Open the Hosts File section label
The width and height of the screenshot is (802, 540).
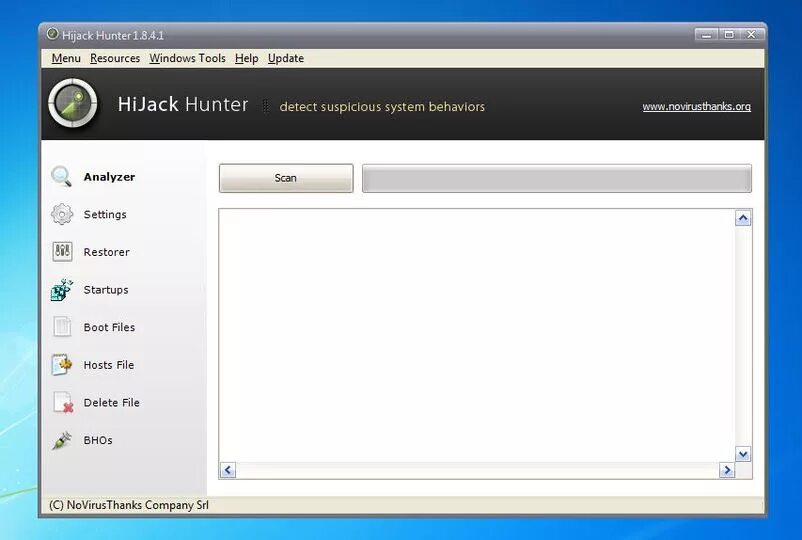pyautogui.click(x=109, y=365)
